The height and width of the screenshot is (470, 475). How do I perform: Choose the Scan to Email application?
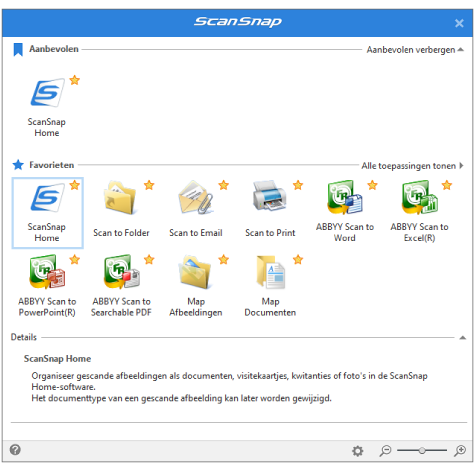point(196,209)
